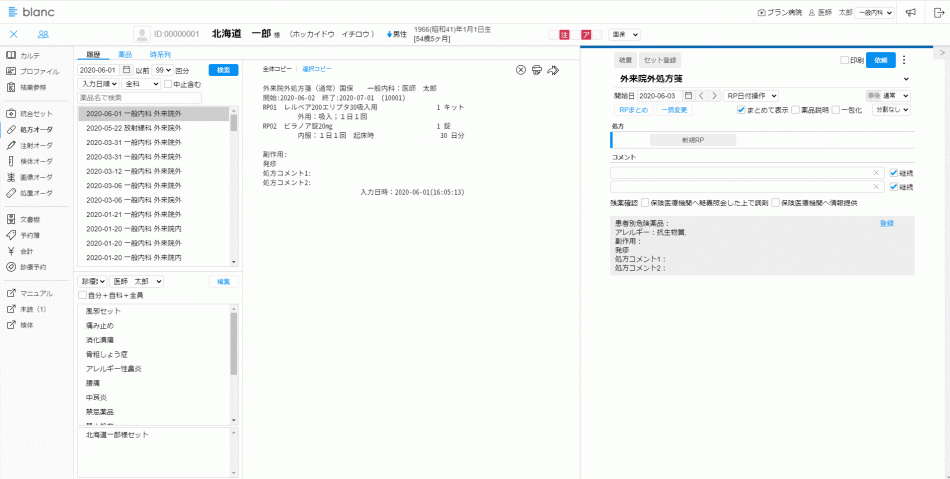Image resolution: width=950 pixels, height=479 pixels.
Task: Clear the first comment field with X
Action: [x=876, y=172]
